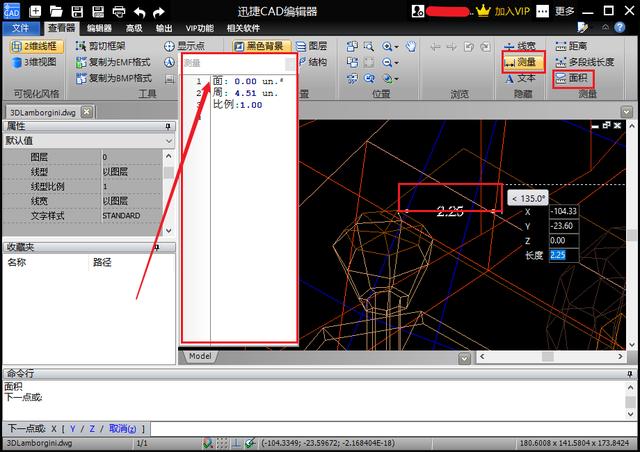Click the Save As icon
Viewport: 640px width, 452px height.
point(98,11)
